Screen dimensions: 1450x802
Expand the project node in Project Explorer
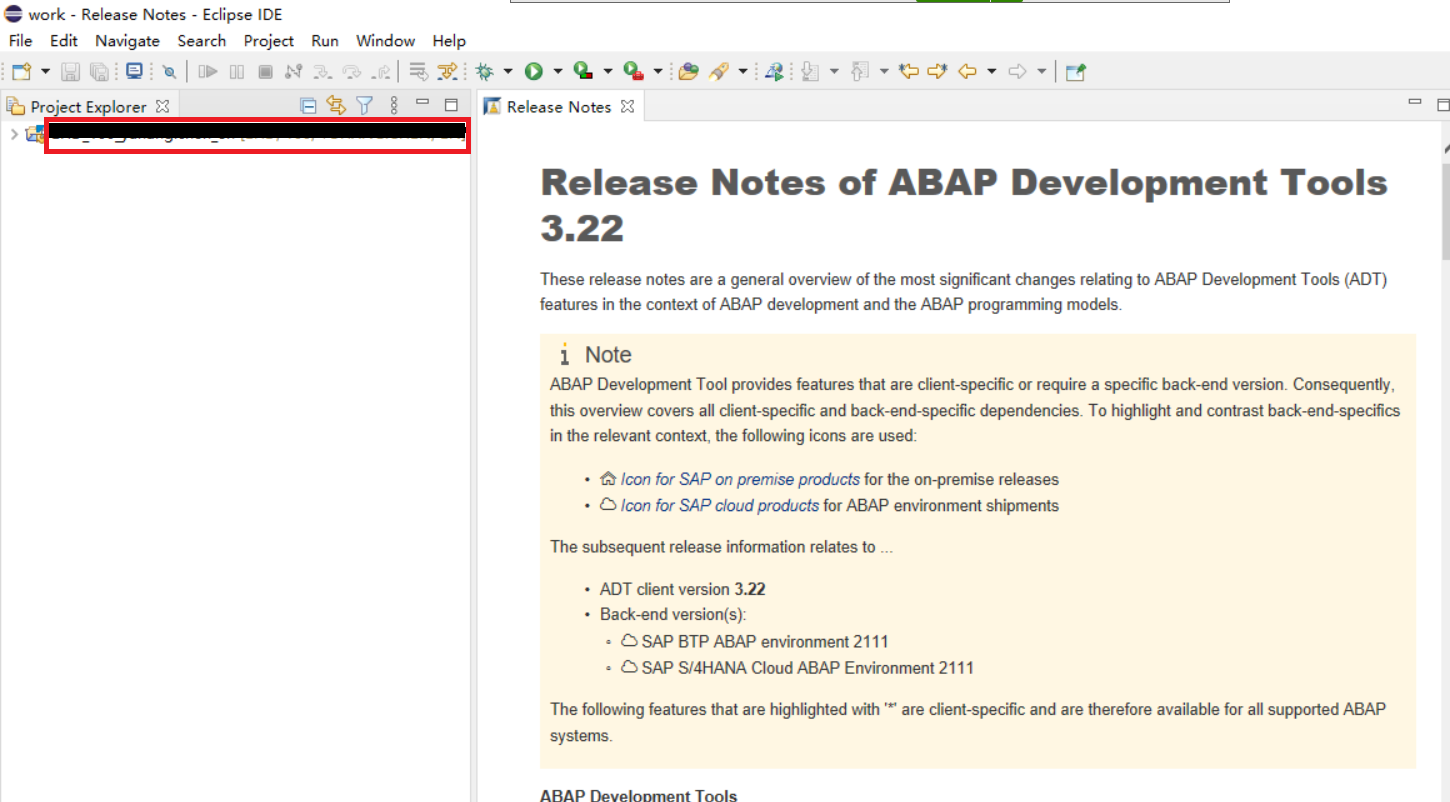click(x=13, y=132)
